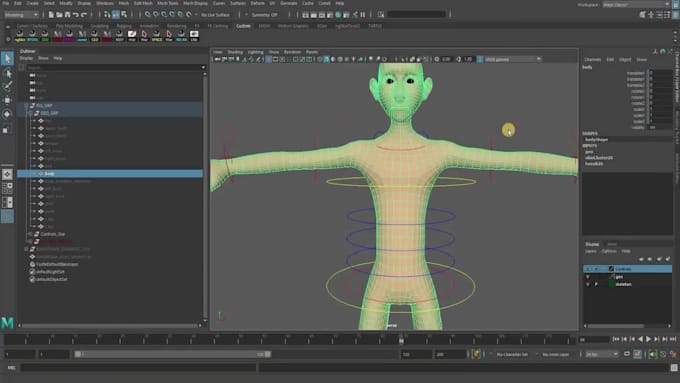This screenshot has width=680, height=383.
Task: Select by hierarchy mode icon
Action: [107, 15]
